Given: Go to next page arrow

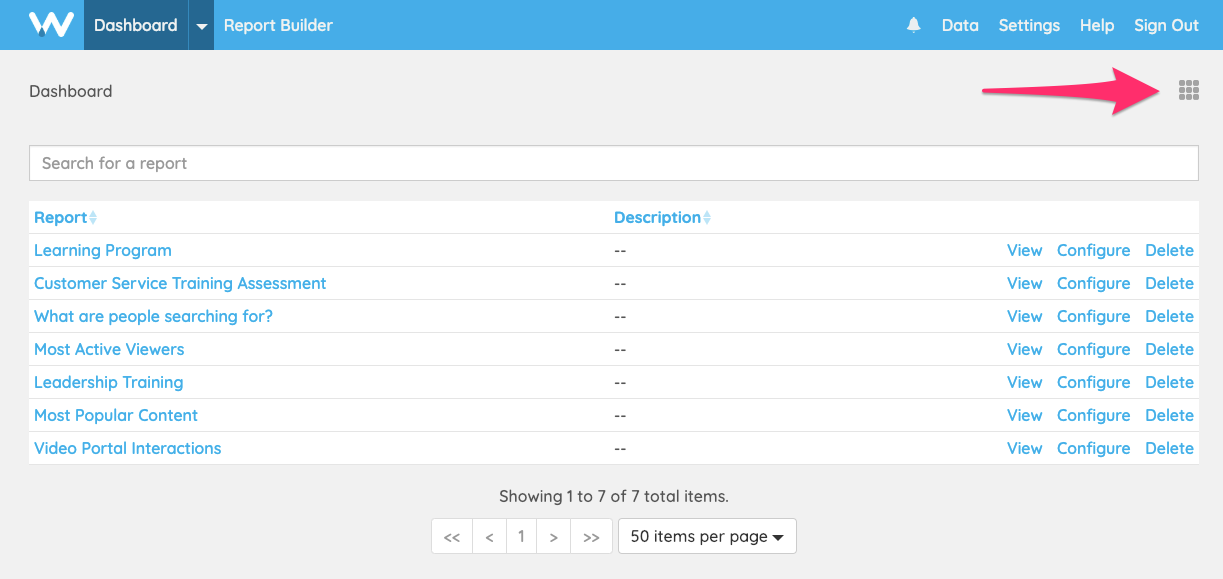Looking at the screenshot, I should click(x=553, y=536).
